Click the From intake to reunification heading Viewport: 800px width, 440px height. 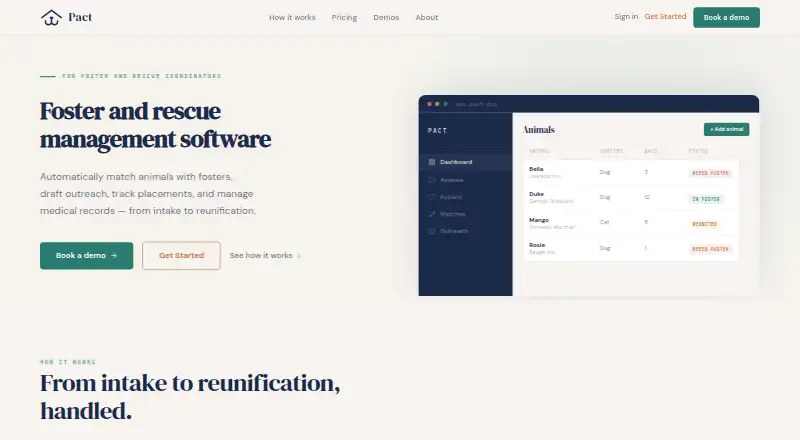coord(190,397)
